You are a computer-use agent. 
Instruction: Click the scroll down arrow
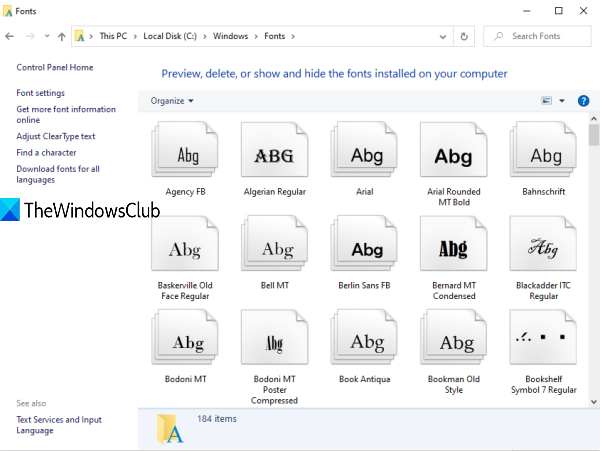[593, 402]
